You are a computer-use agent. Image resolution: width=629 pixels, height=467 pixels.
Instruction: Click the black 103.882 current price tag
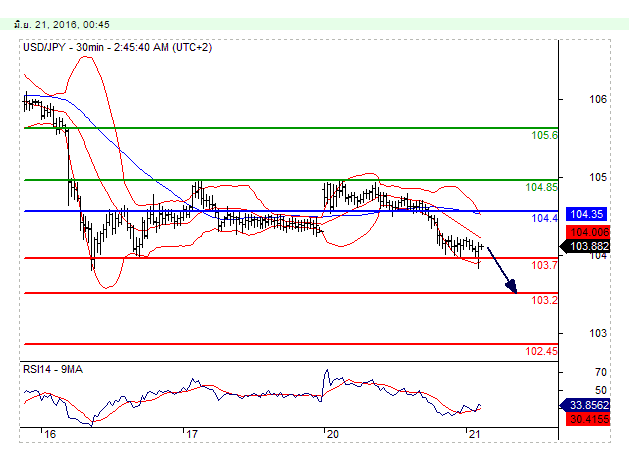pyautogui.click(x=585, y=246)
